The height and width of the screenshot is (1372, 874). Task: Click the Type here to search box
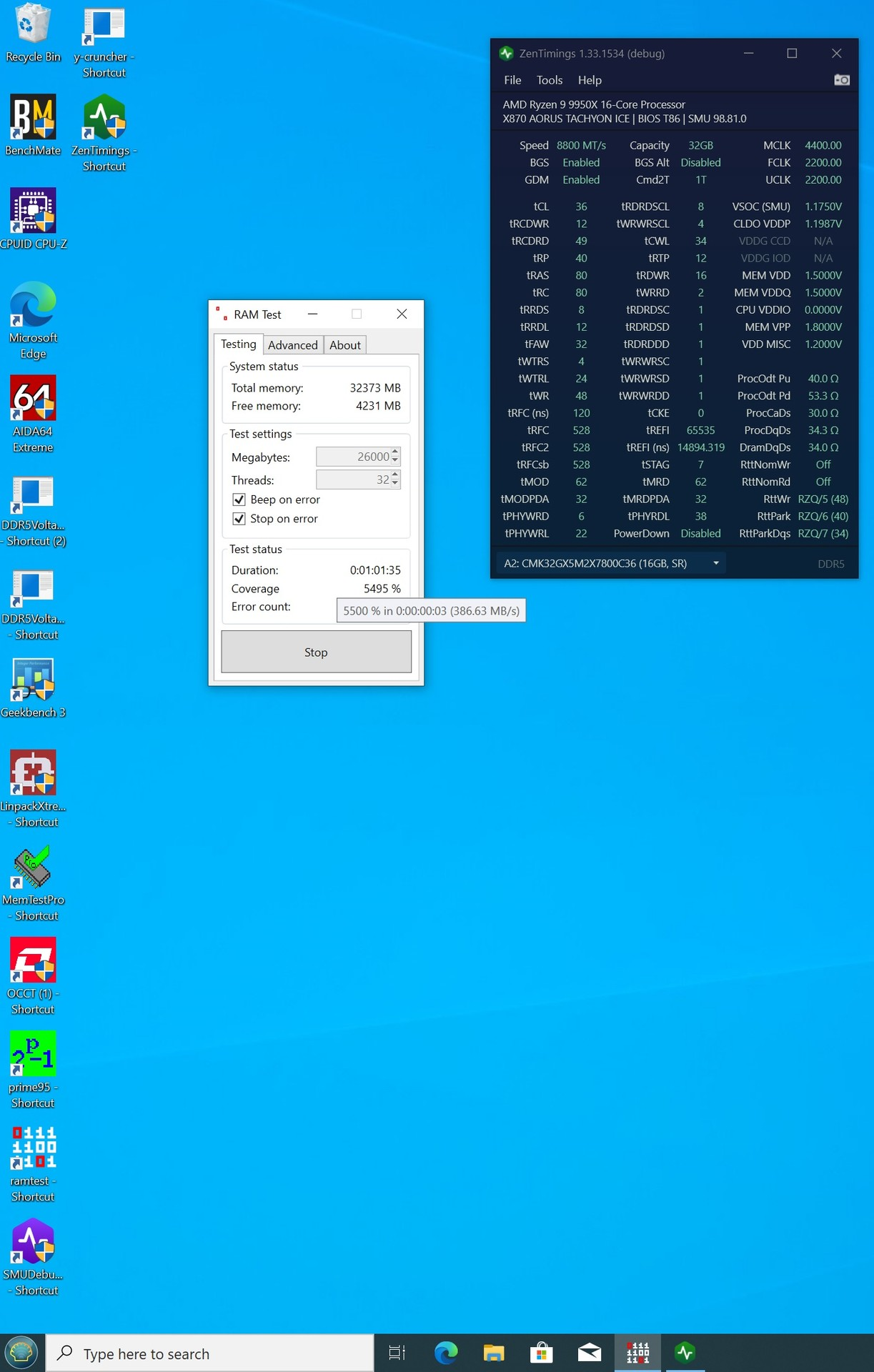210,1353
